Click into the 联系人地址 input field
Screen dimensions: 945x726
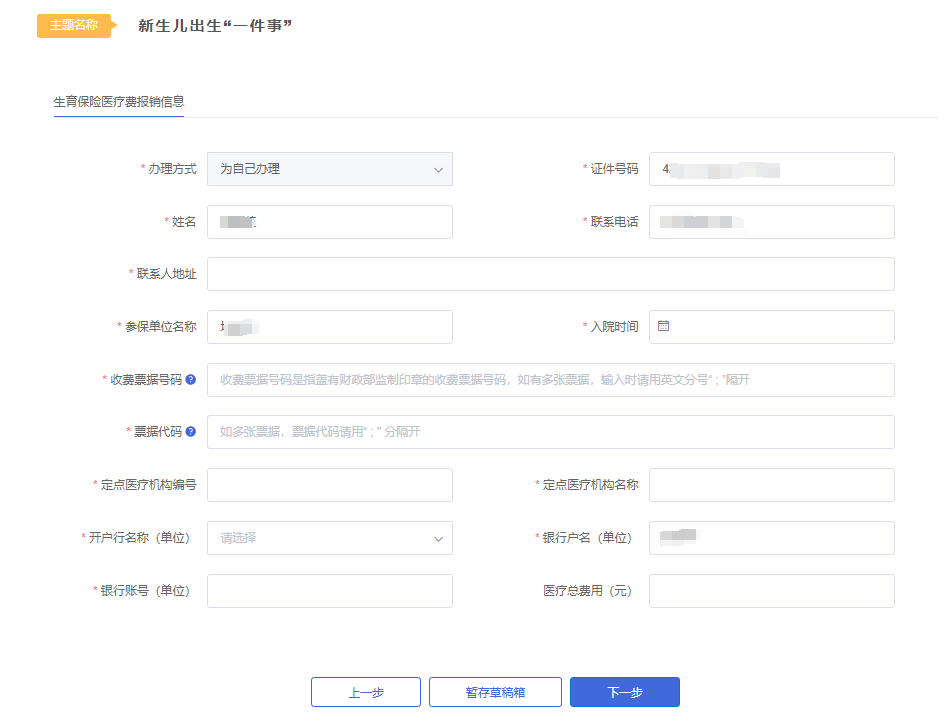click(551, 274)
